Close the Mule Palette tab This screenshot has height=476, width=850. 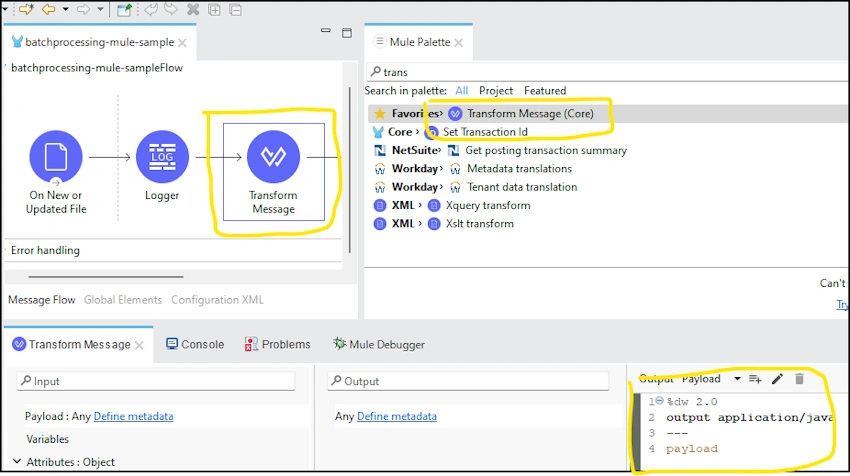[x=459, y=43]
